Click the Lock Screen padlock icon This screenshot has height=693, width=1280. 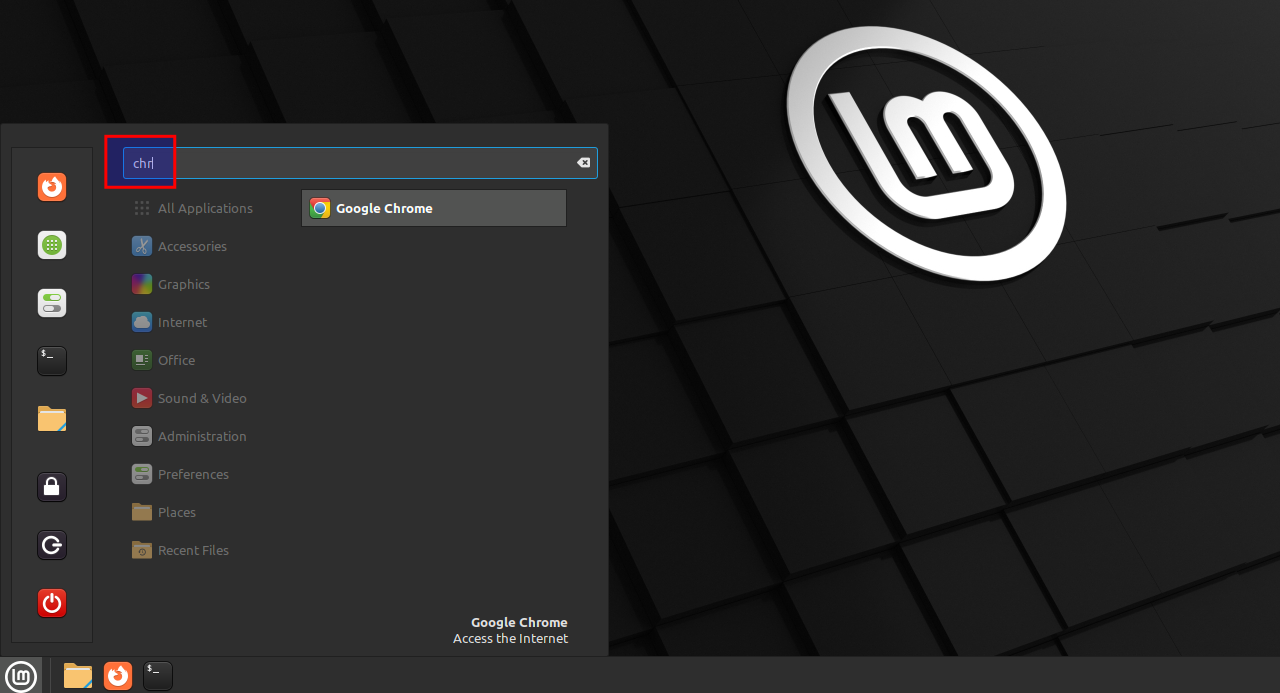pyautogui.click(x=52, y=487)
